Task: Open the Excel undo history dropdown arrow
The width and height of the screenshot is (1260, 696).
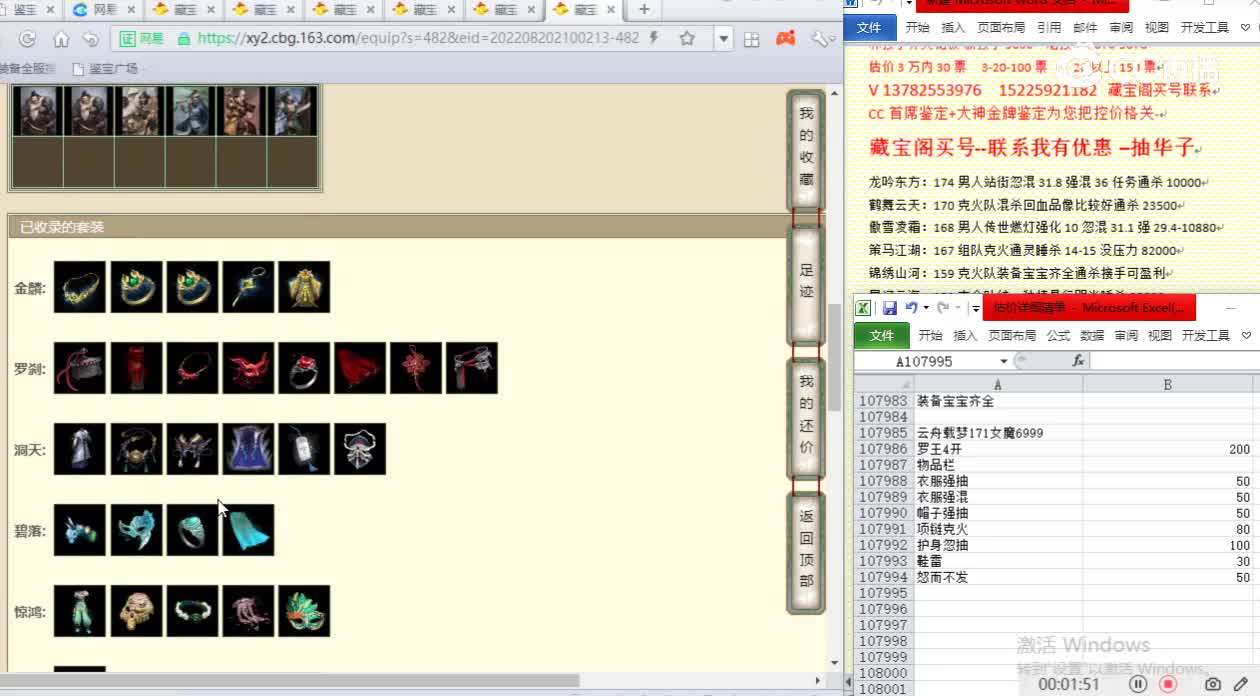Action: 926,308
